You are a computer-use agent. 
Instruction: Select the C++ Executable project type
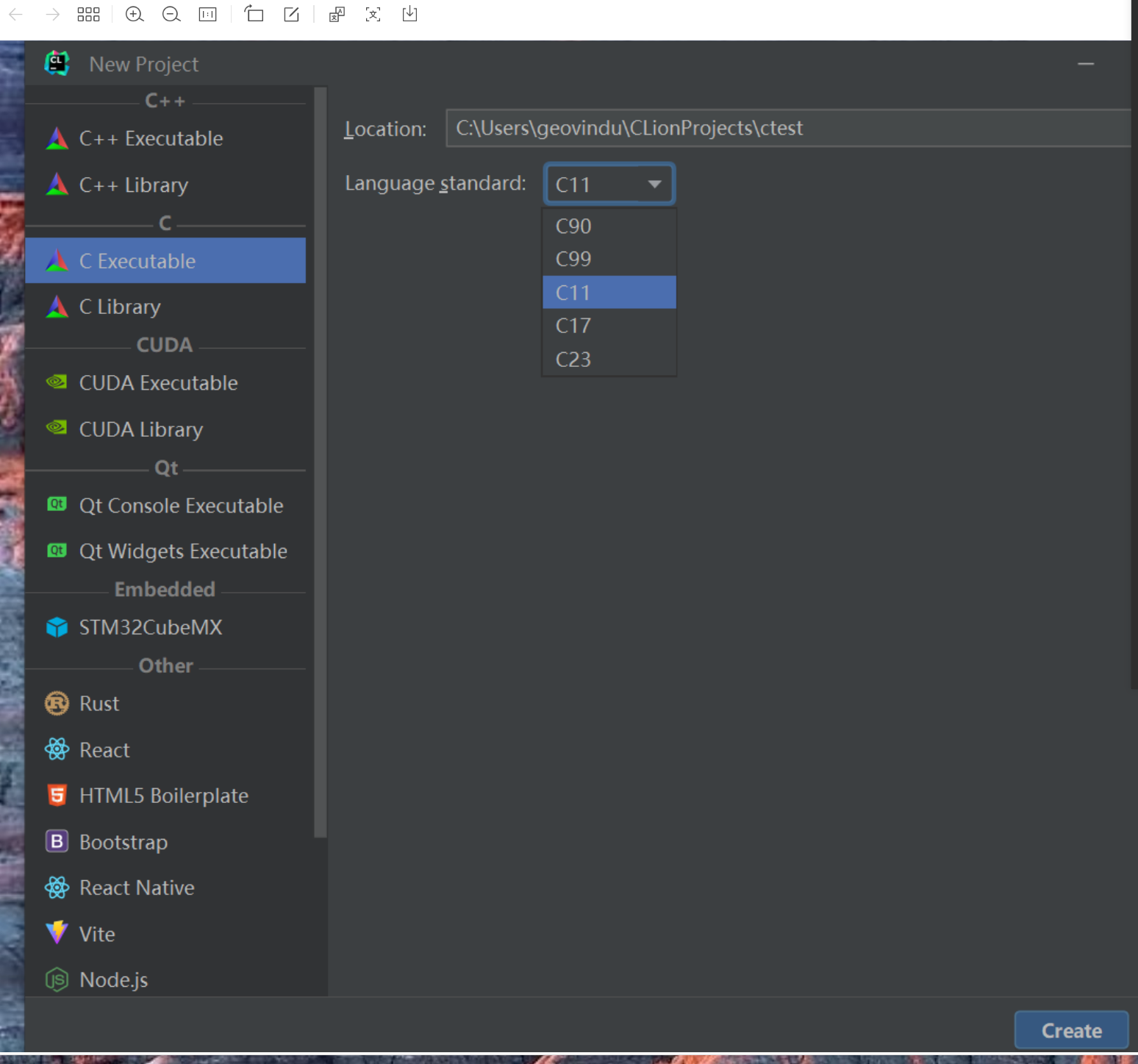tap(165, 138)
